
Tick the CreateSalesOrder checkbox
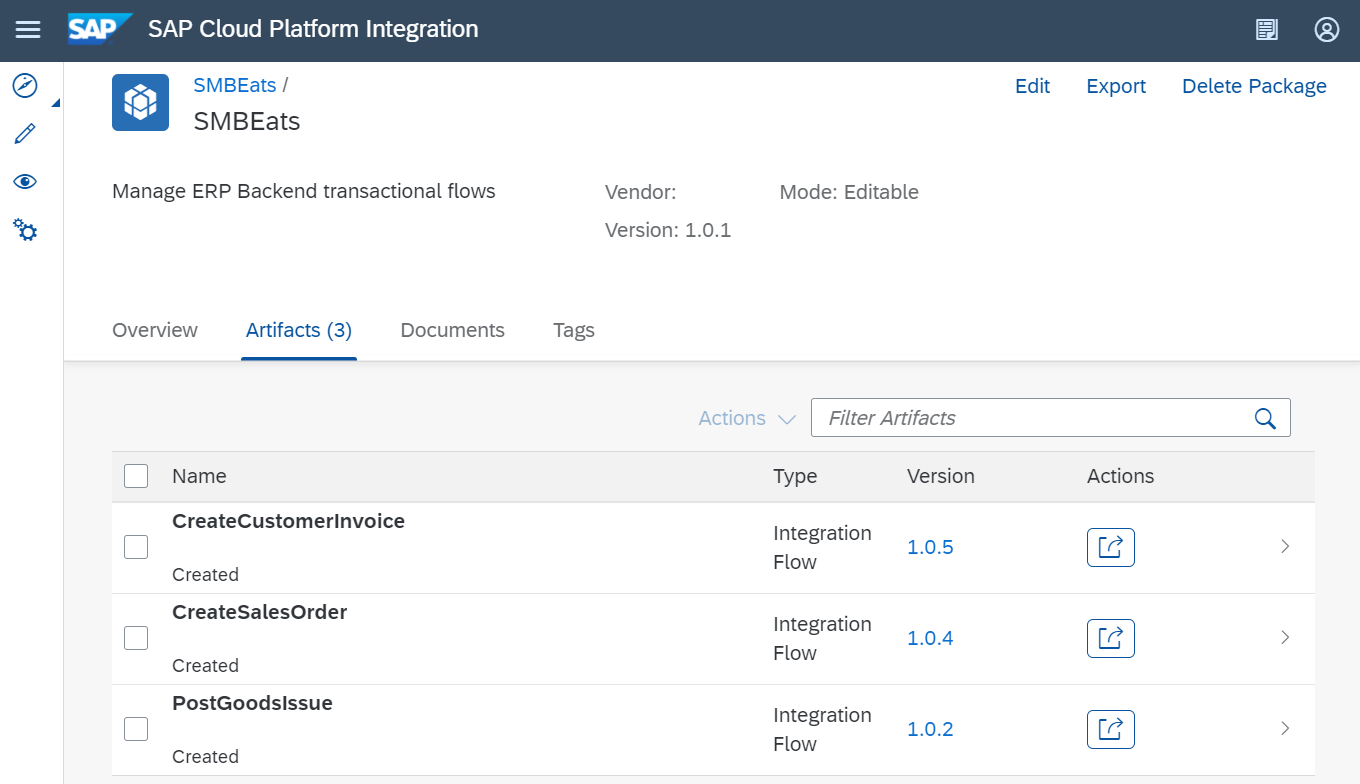(136, 638)
